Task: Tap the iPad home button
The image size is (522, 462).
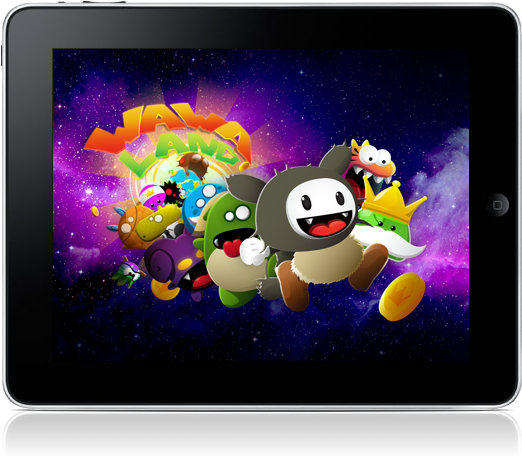Action: pyautogui.click(x=497, y=205)
